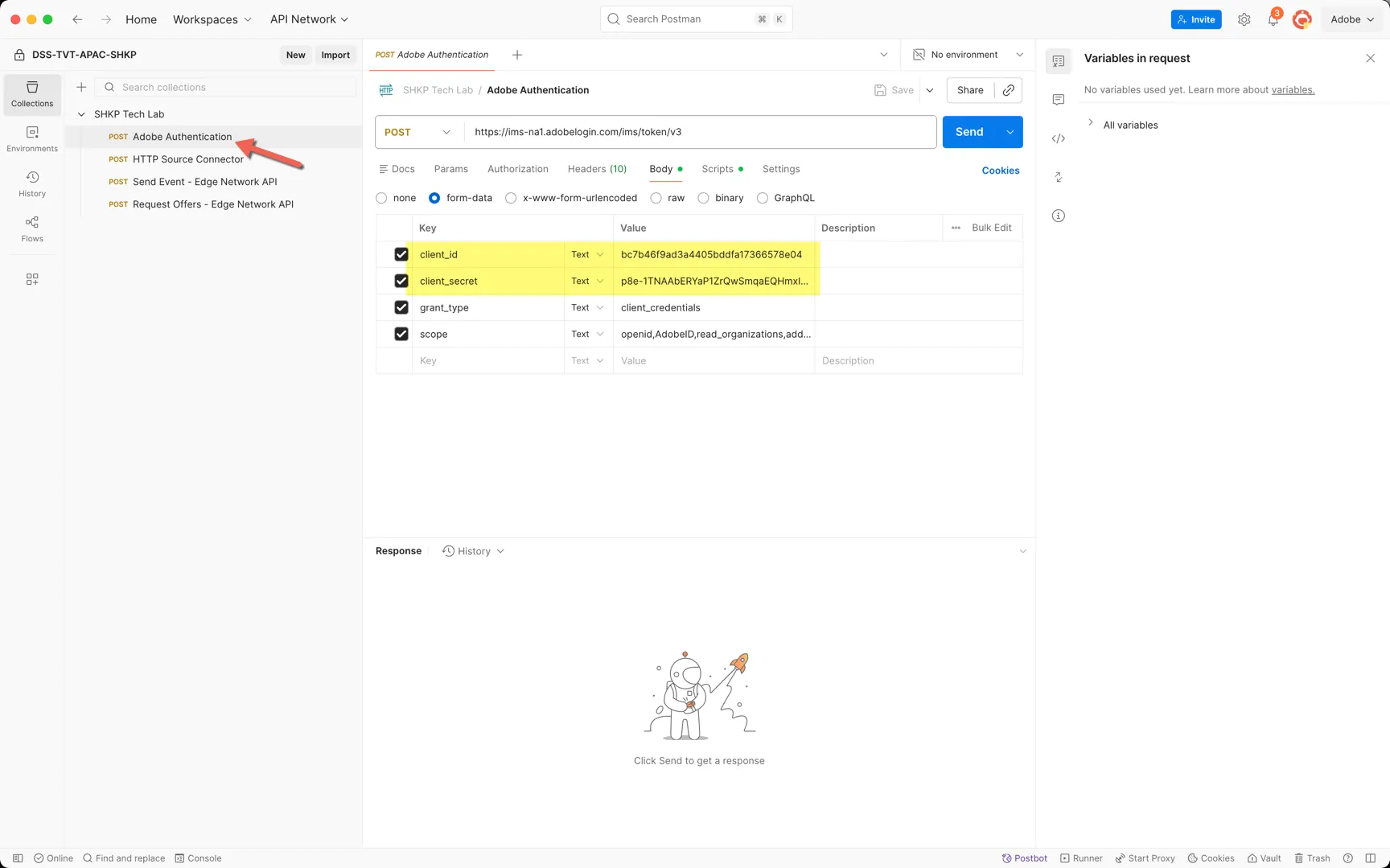Click the Send button

point(969,132)
